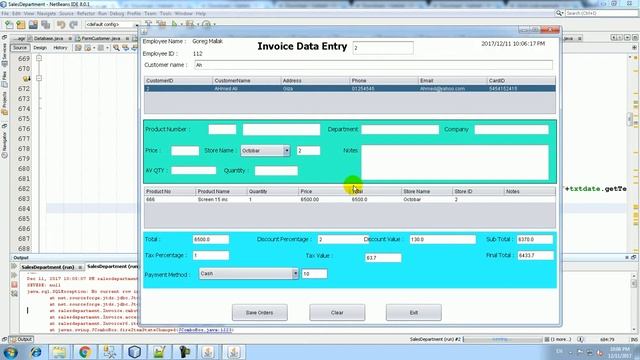Click the Product Number input field

(222, 129)
